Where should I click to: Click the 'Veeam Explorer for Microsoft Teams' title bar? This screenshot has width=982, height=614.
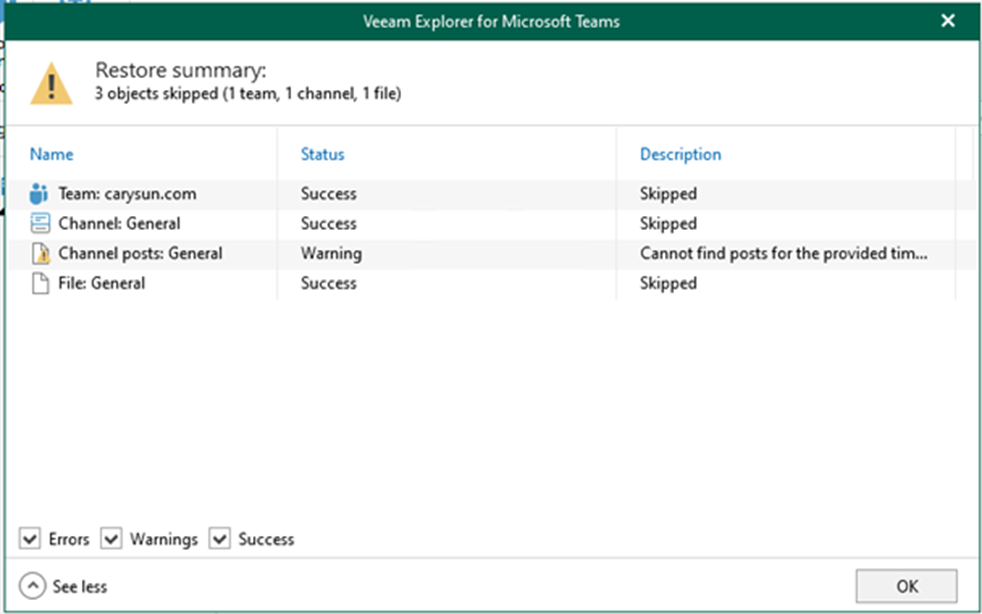pyautogui.click(x=492, y=21)
